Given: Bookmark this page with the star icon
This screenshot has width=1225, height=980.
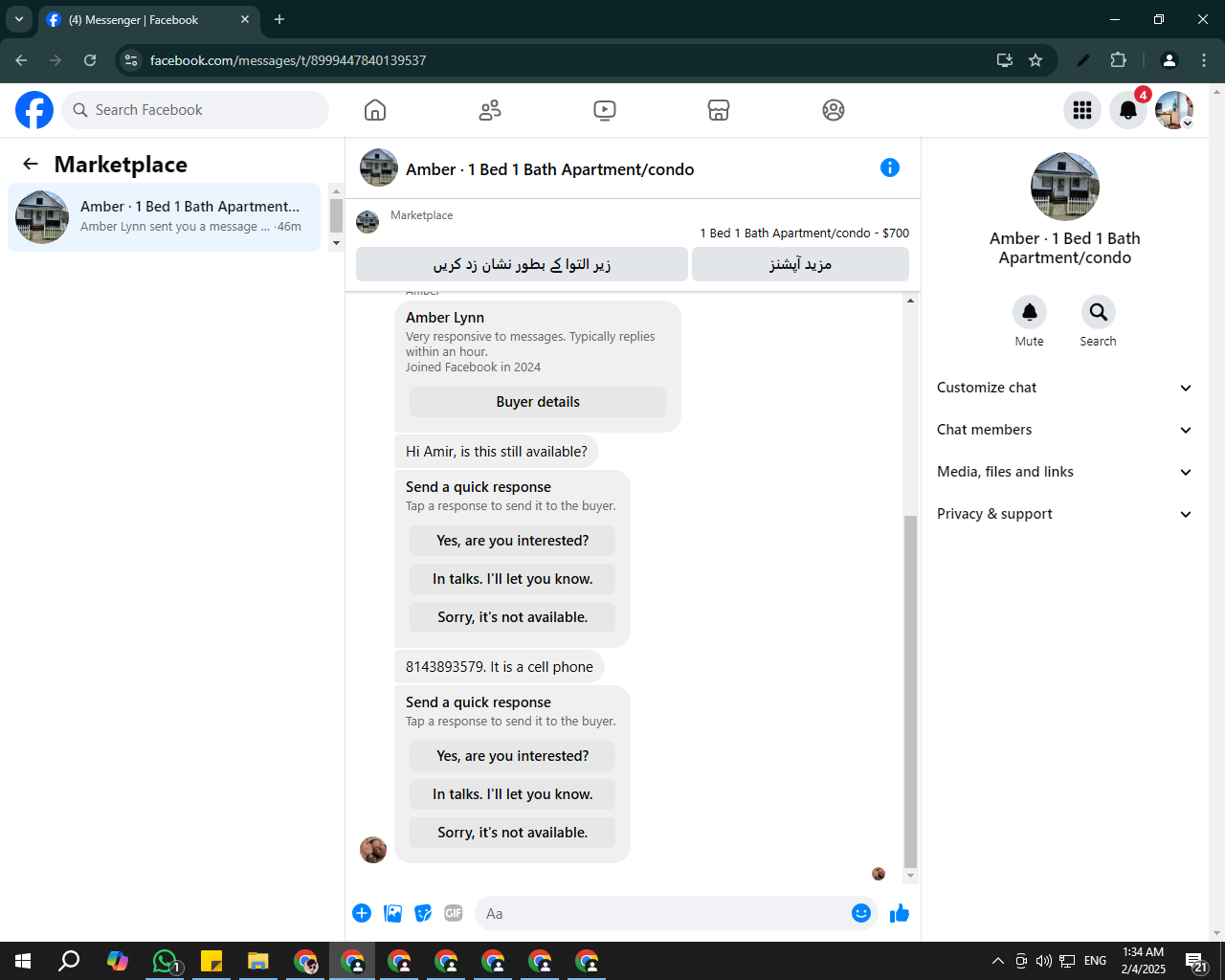Looking at the screenshot, I should 1036,60.
